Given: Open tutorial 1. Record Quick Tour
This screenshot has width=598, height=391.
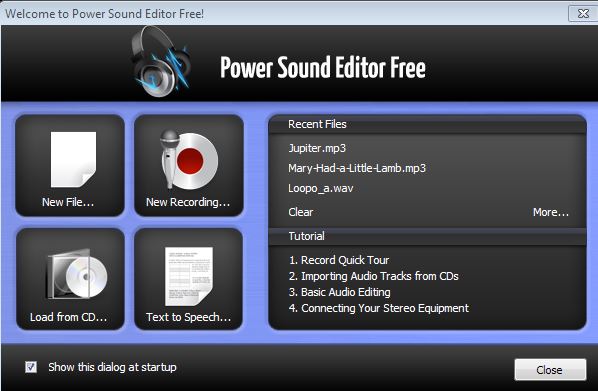Looking at the screenshot, I should click(x=339, y=260).
